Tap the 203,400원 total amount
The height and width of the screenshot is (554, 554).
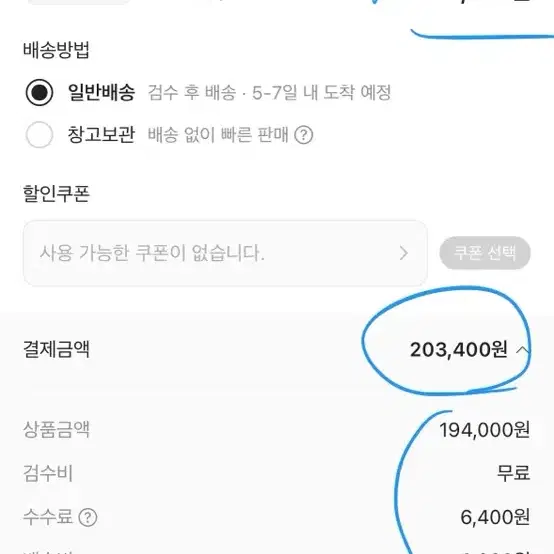point(459,350)
